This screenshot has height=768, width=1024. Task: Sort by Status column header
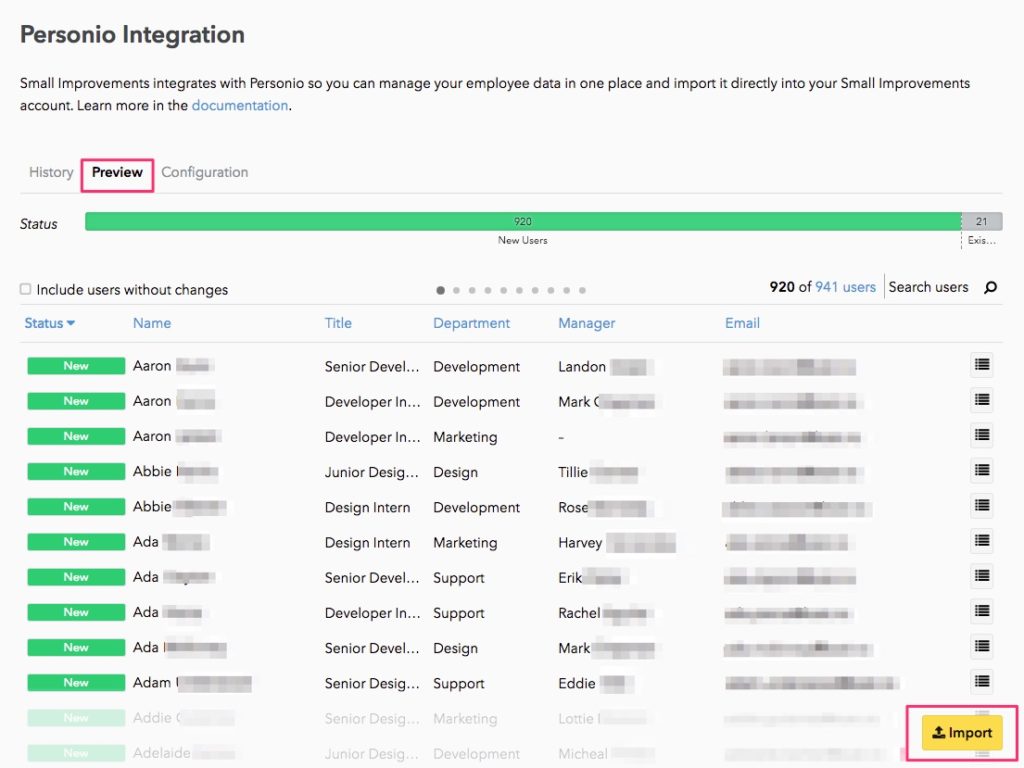tap(49, 323)
